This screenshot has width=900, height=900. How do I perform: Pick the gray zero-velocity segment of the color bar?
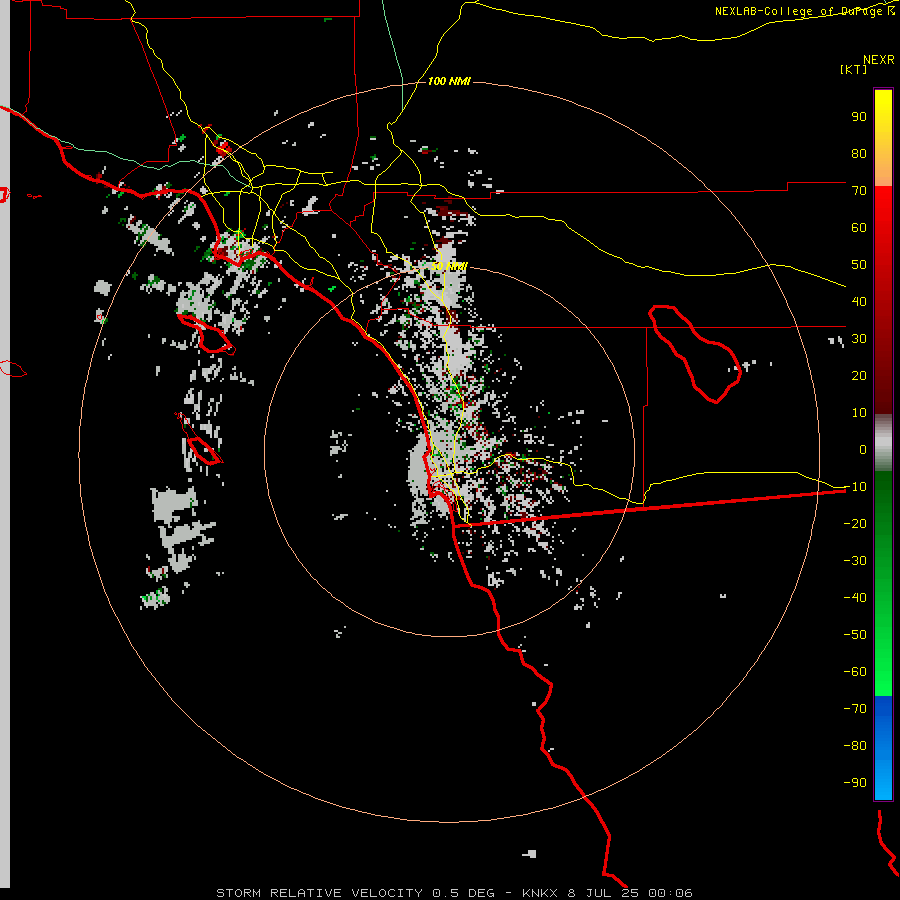coord(883,443)
